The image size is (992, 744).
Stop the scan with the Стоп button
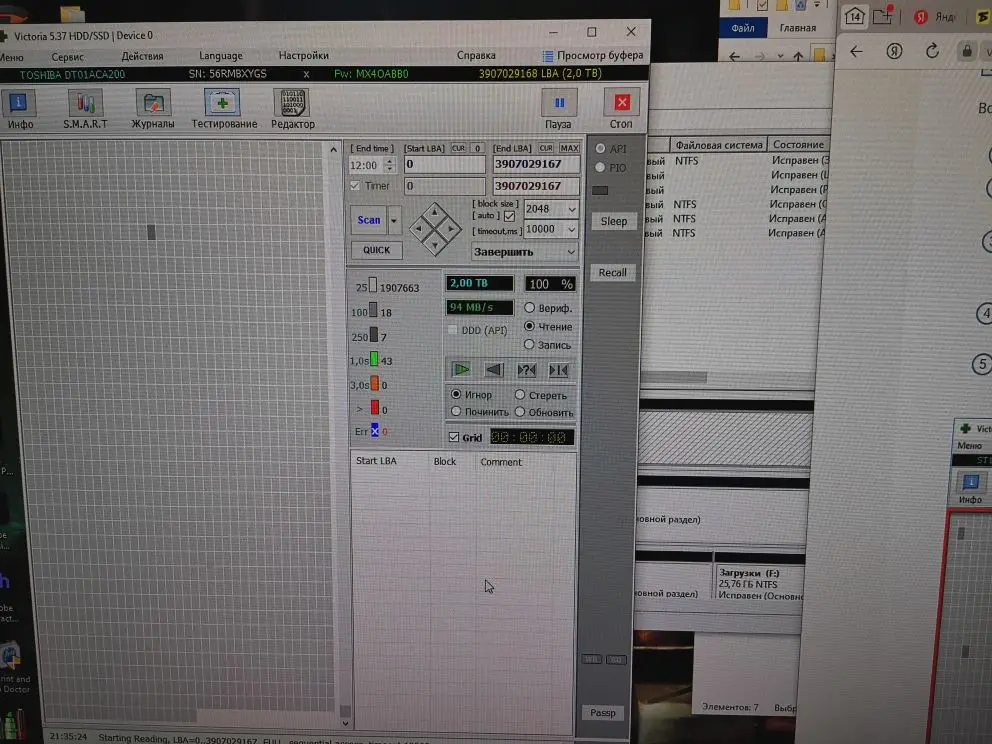(621, 109)
